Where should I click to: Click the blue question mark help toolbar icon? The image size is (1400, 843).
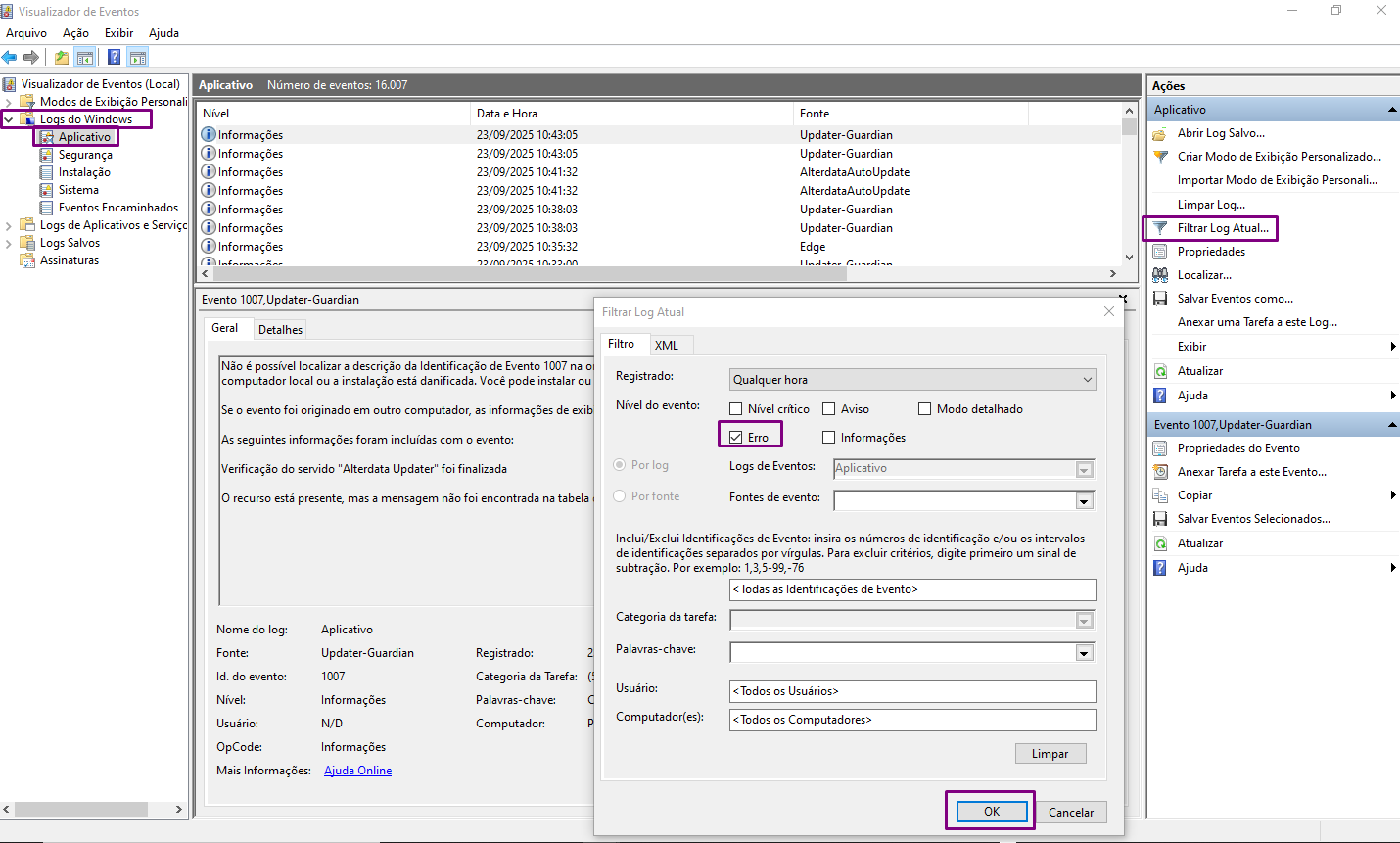tap(114, 57)
